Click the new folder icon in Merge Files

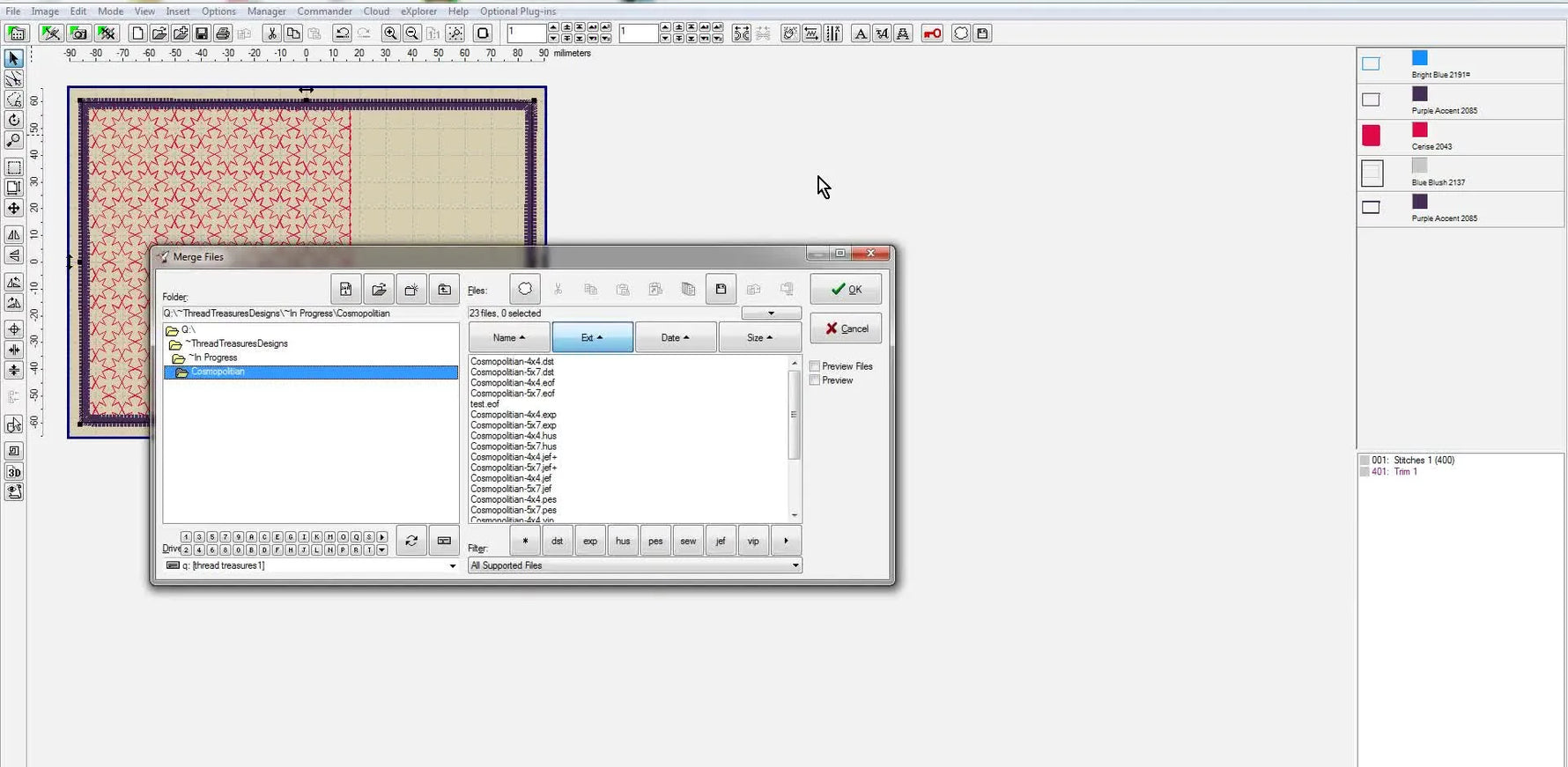pos(411,290)
